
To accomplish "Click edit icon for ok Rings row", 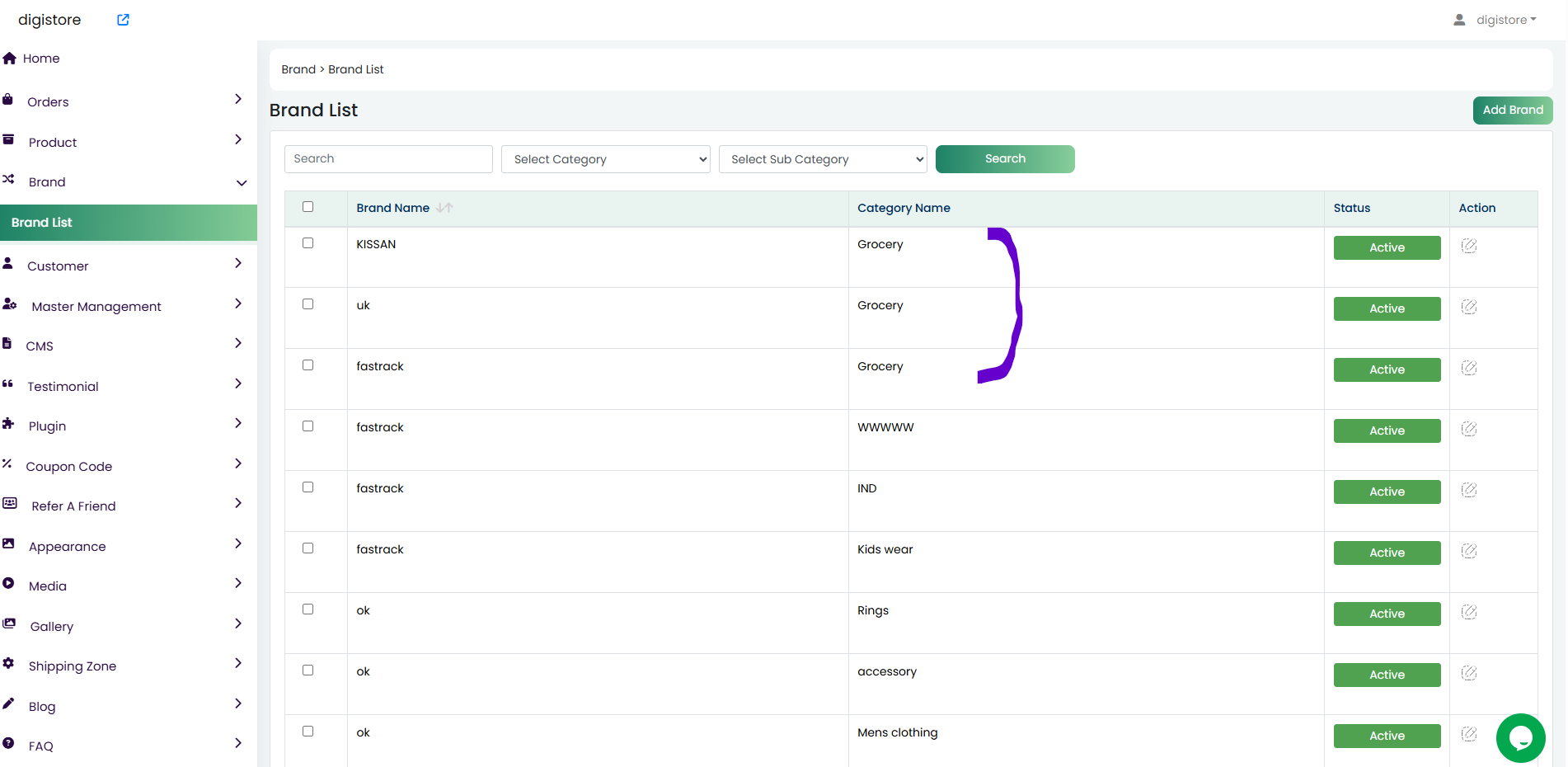I will (1469, 612).
